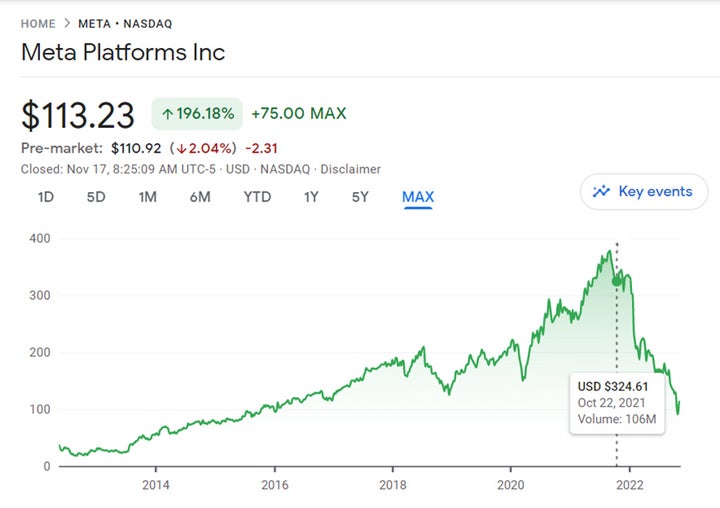The width and height of the screenshot is (720, 508).
Task: Select the 1D time range tab
Action: click(x=46, y=197)
